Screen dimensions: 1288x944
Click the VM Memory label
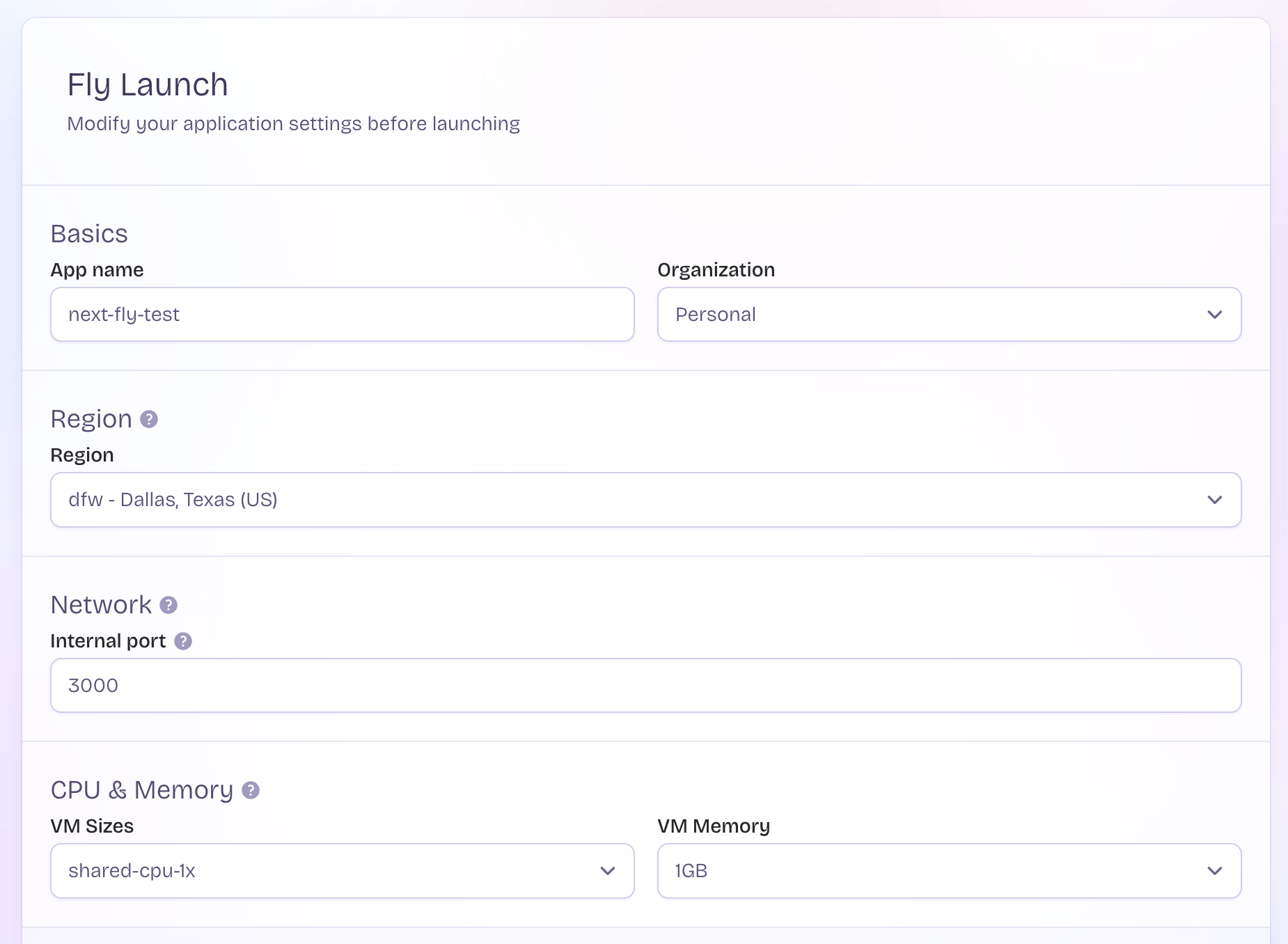click(x=714, y=826)
